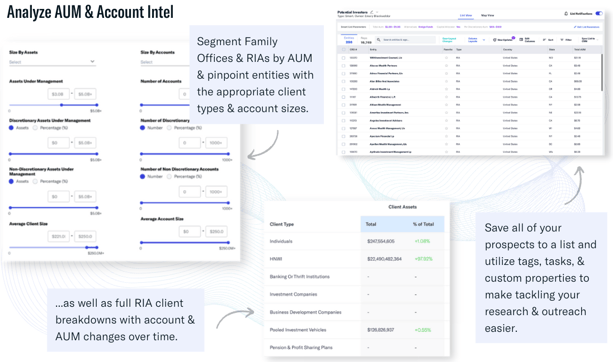This screenshot has height=362, width=613.
Task: Select Assets radio under Non-Discretionary Assets Under Management
Action: coord(11,181)
